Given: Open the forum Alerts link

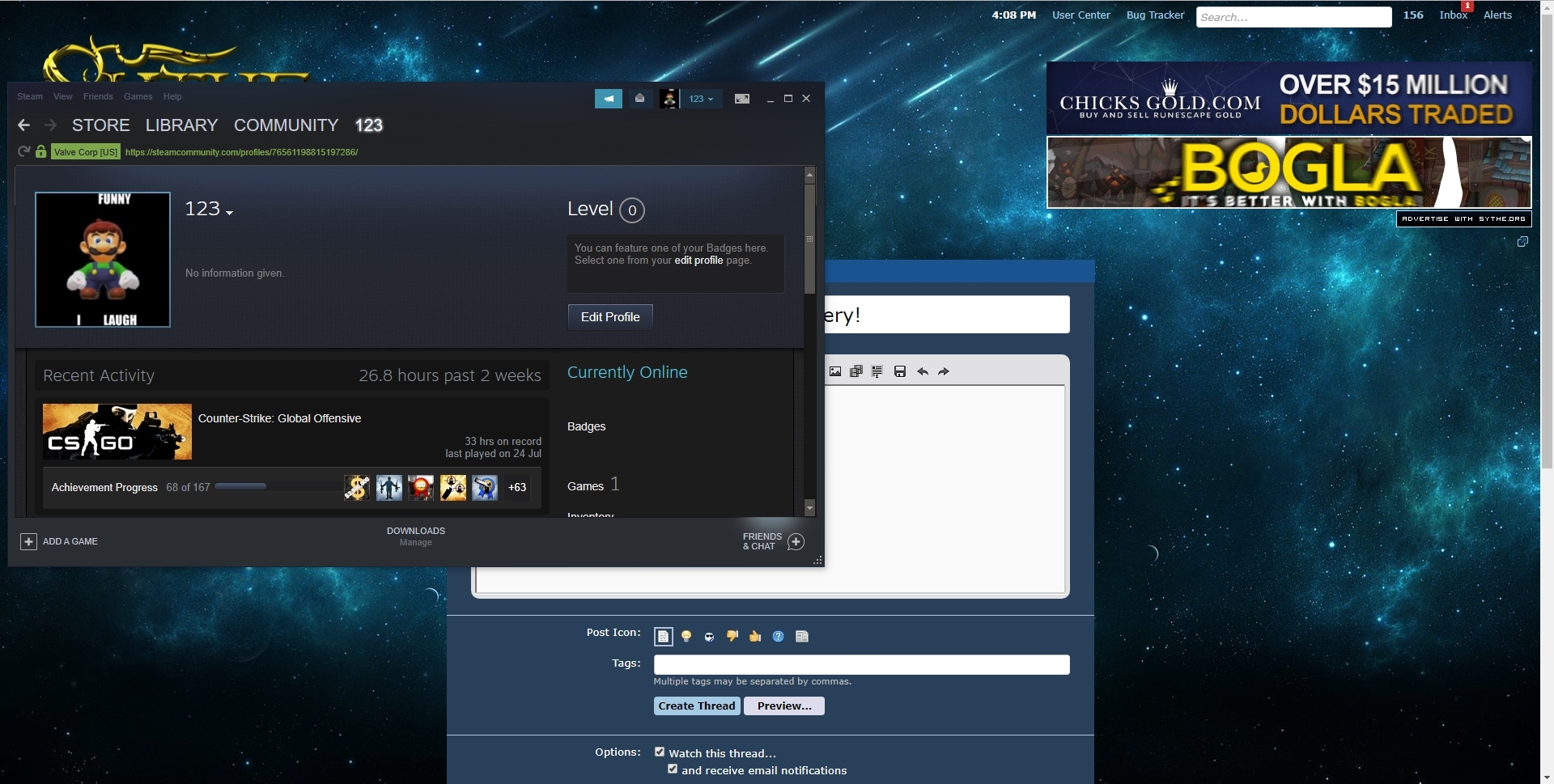Looking at the screenshot, I should (x=1498, y=15).
